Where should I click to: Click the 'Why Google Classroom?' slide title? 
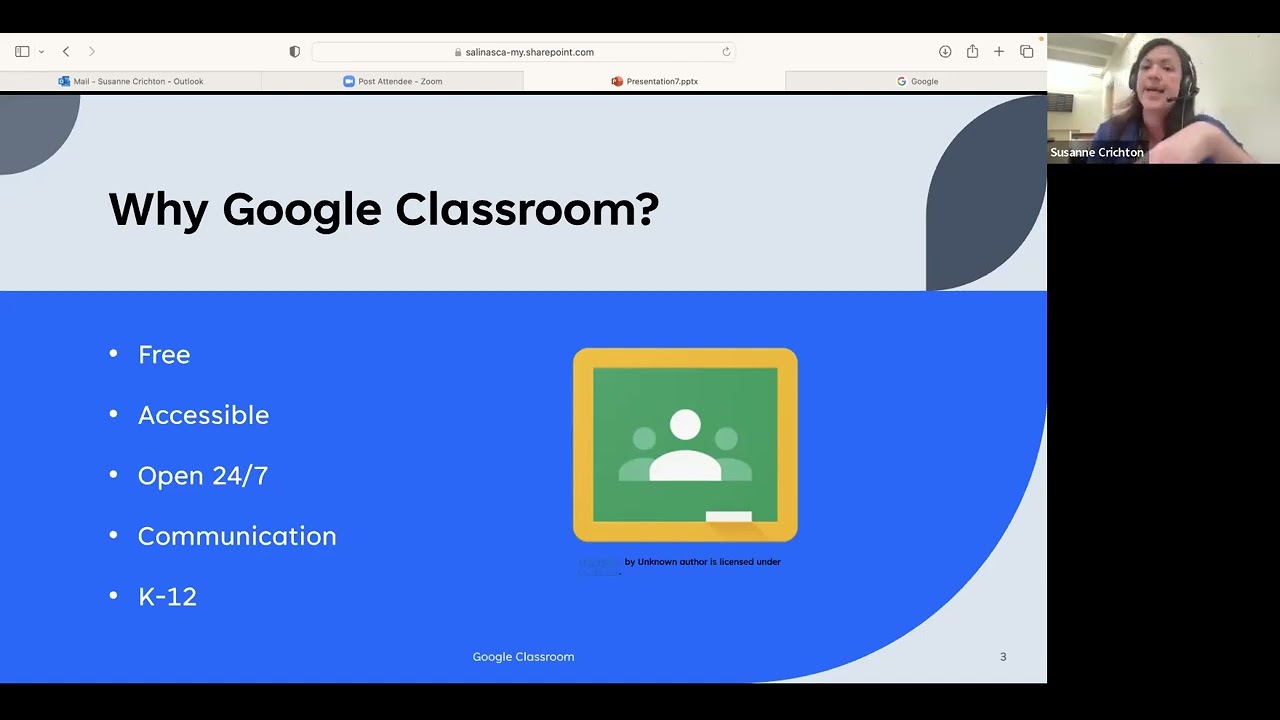(x=384, y=209)
